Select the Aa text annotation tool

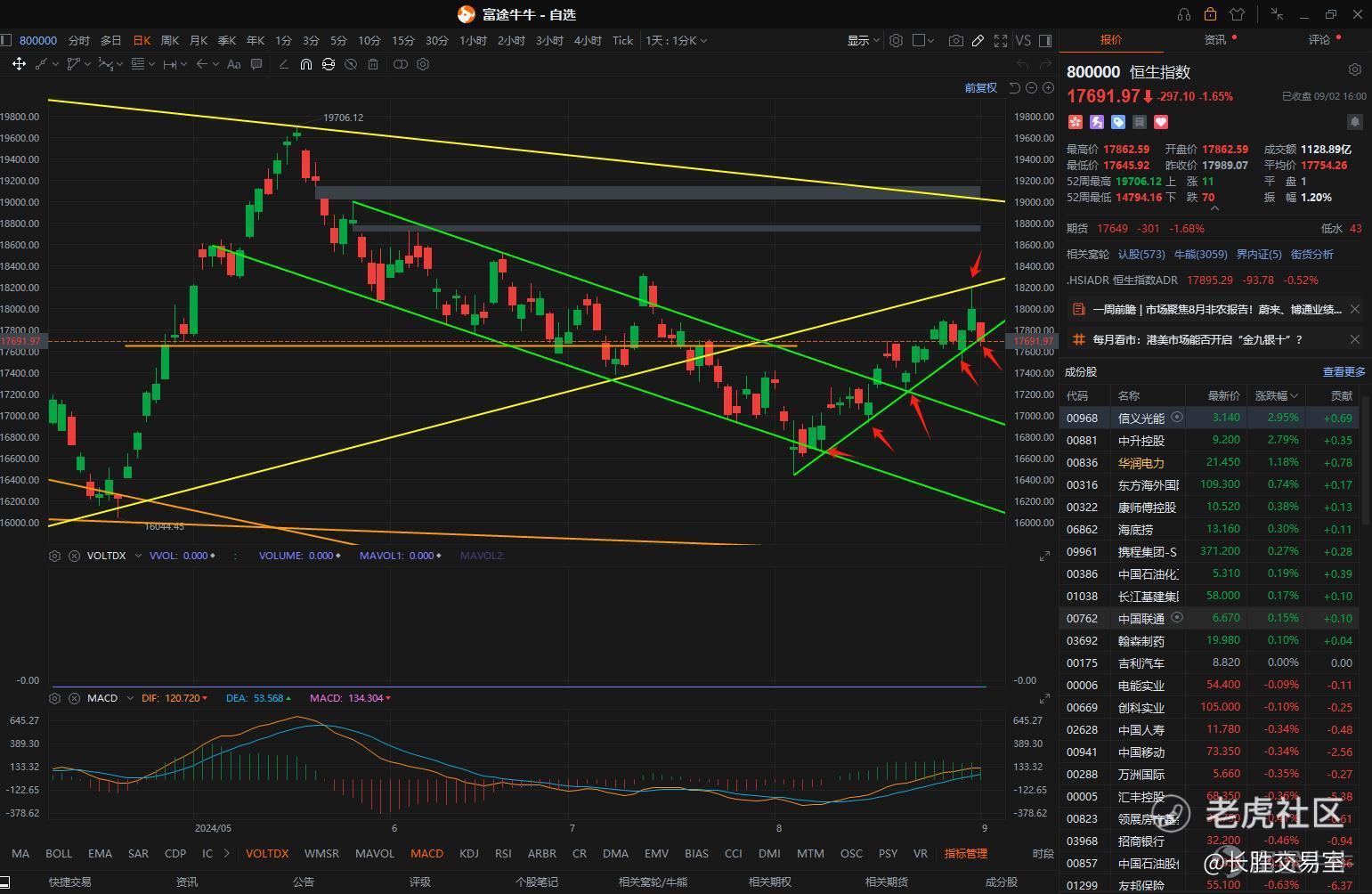pyautogui.click(x=234, y=64)
